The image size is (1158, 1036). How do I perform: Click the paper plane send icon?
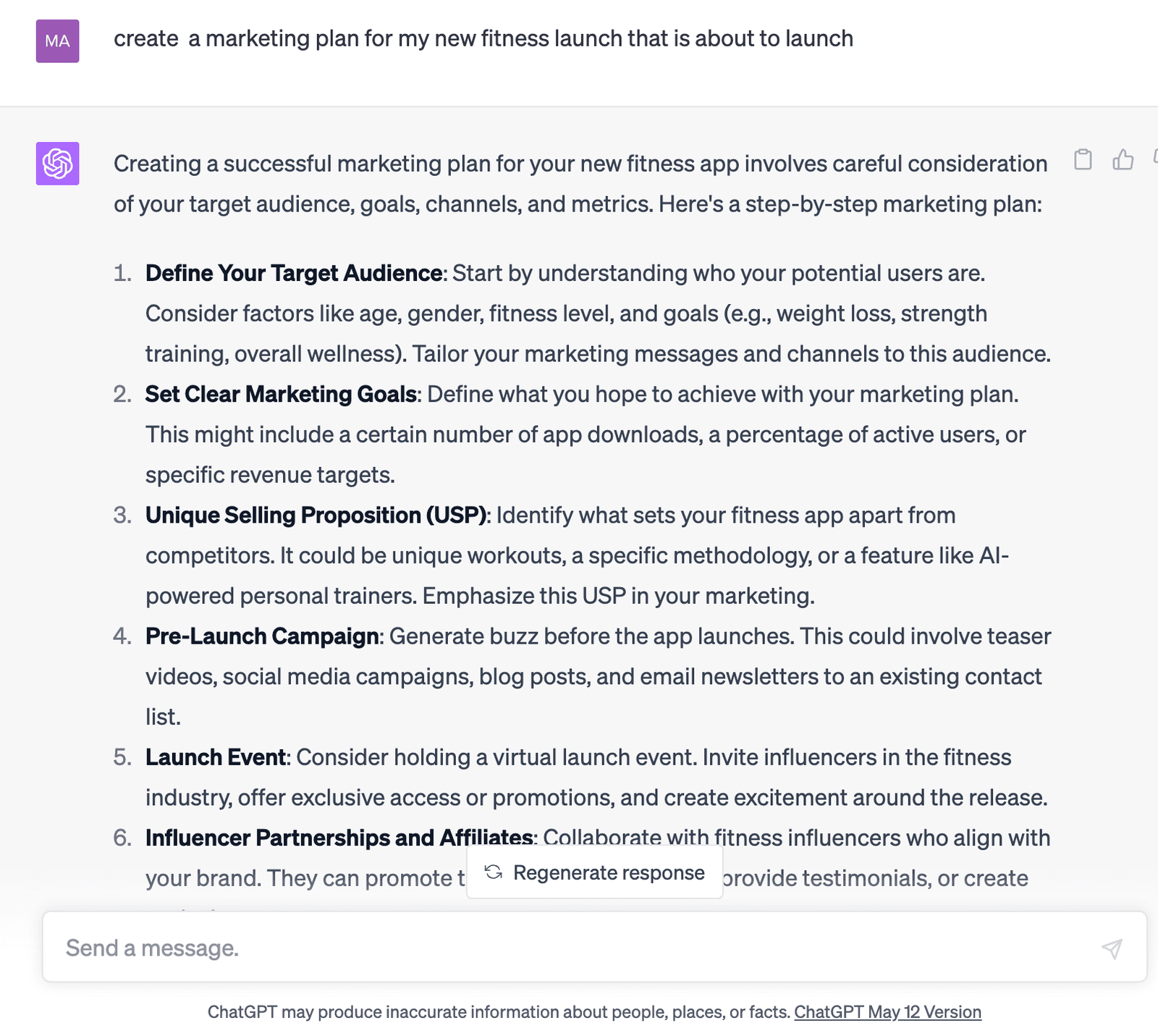coord(1112,948)
